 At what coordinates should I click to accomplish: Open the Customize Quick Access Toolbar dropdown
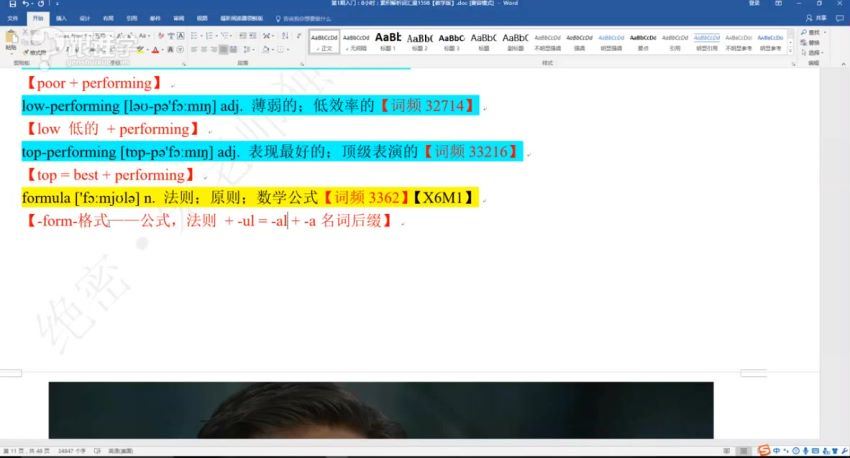pos(57,4)
